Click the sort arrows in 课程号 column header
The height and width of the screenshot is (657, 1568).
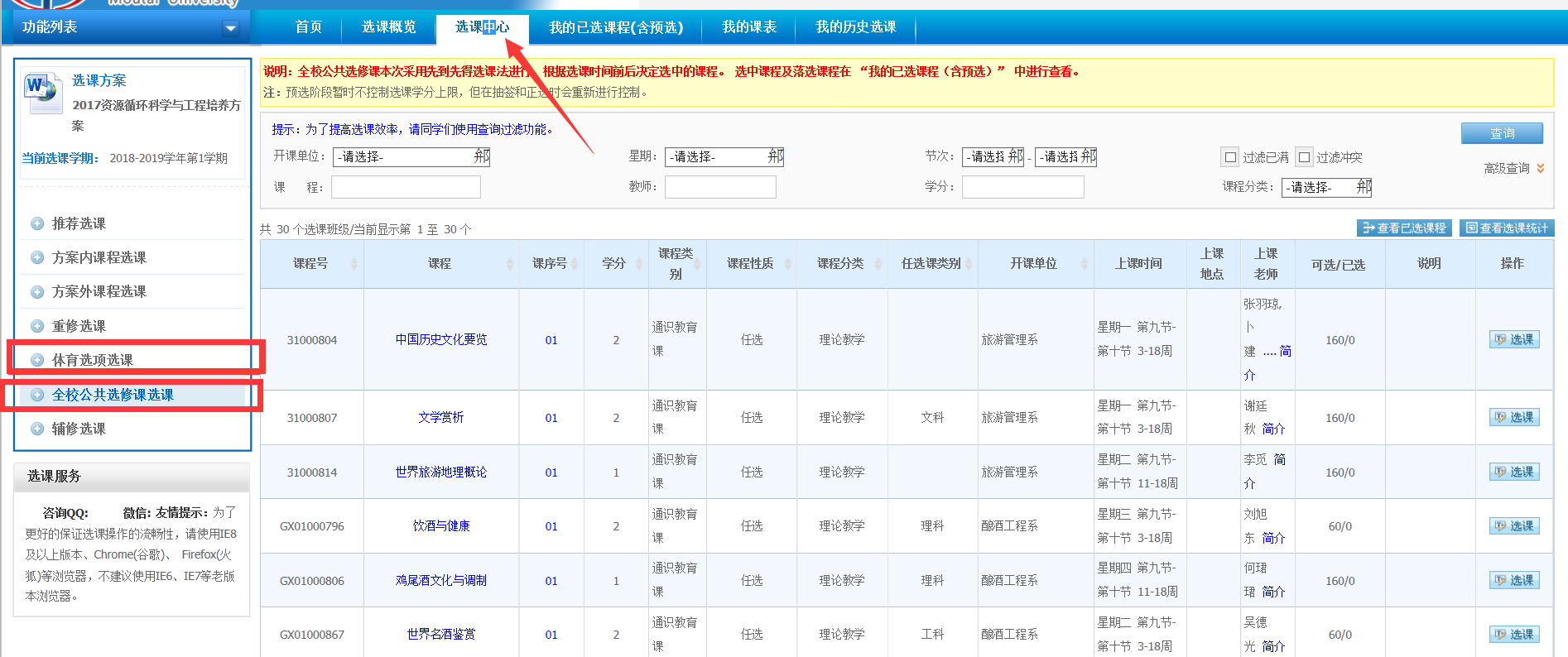pos(354,264)
